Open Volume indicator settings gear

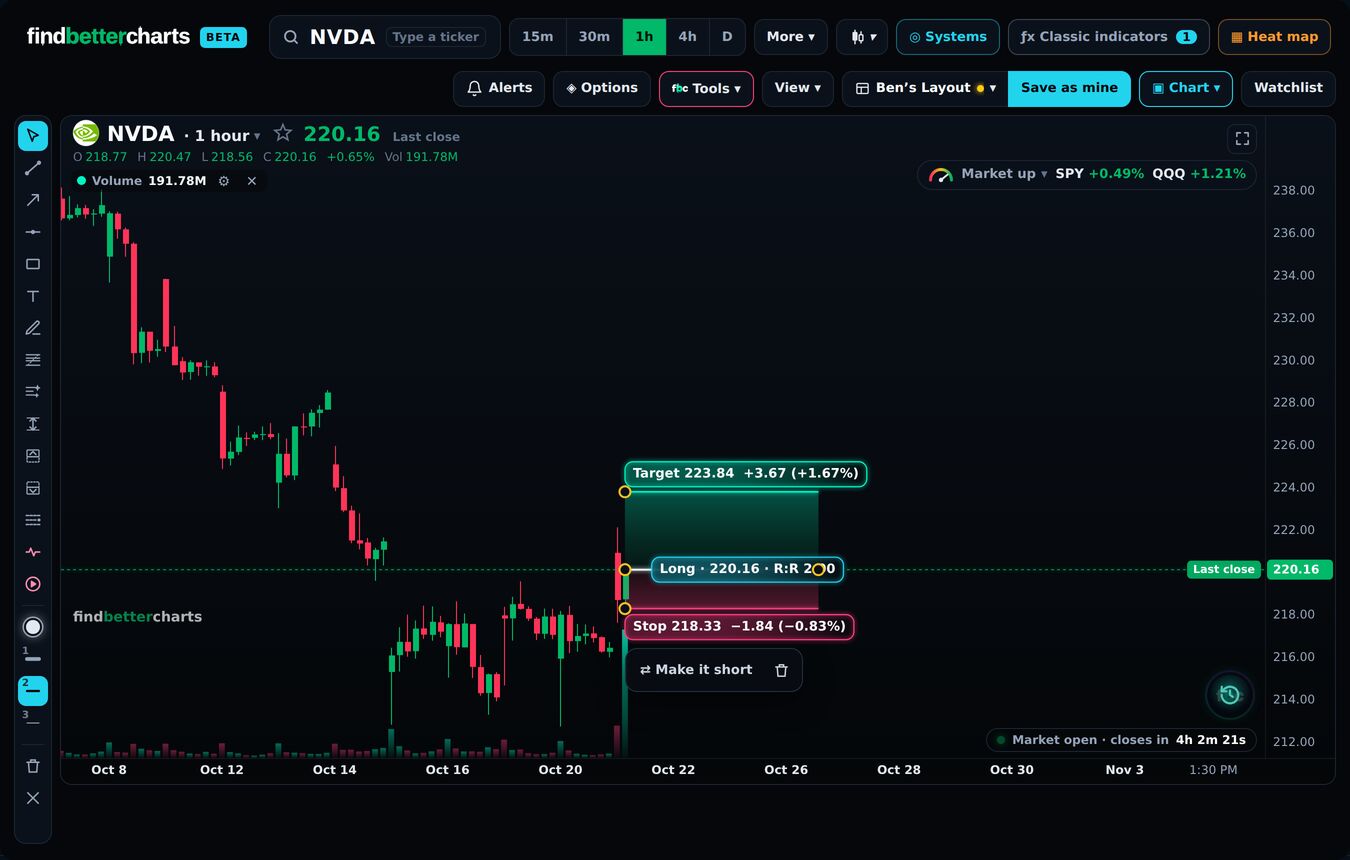click(x=224, y=181)
